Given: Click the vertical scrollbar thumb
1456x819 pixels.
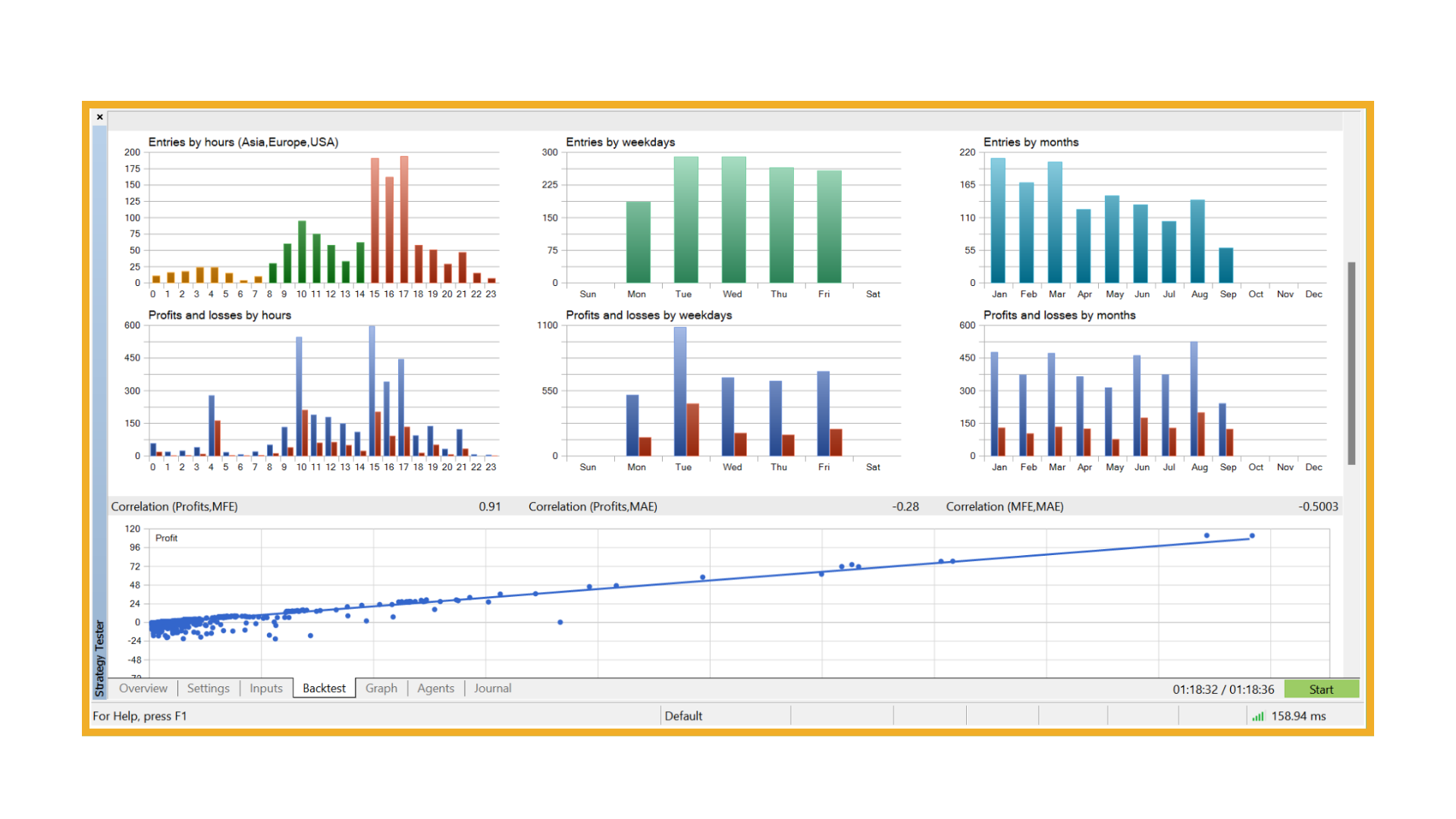Looking at the screenshot, I should (x=1351, y=362).
